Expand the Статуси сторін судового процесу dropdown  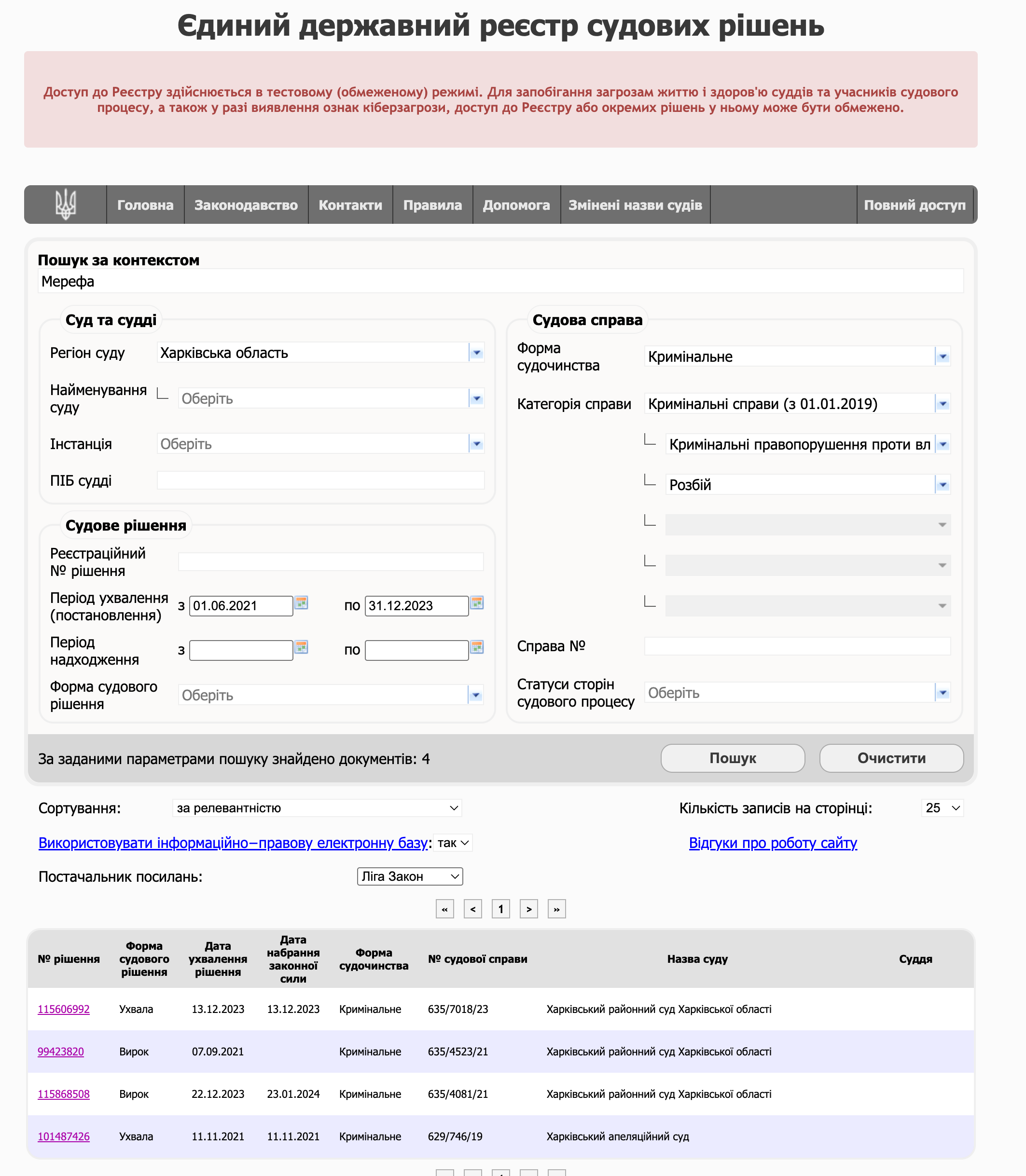tap(943, 693)
